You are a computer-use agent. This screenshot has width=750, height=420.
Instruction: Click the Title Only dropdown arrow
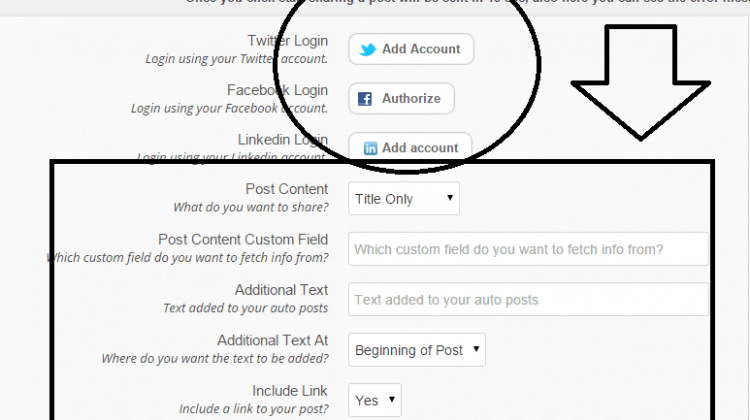pyautogui.click(x=450, y=198)
